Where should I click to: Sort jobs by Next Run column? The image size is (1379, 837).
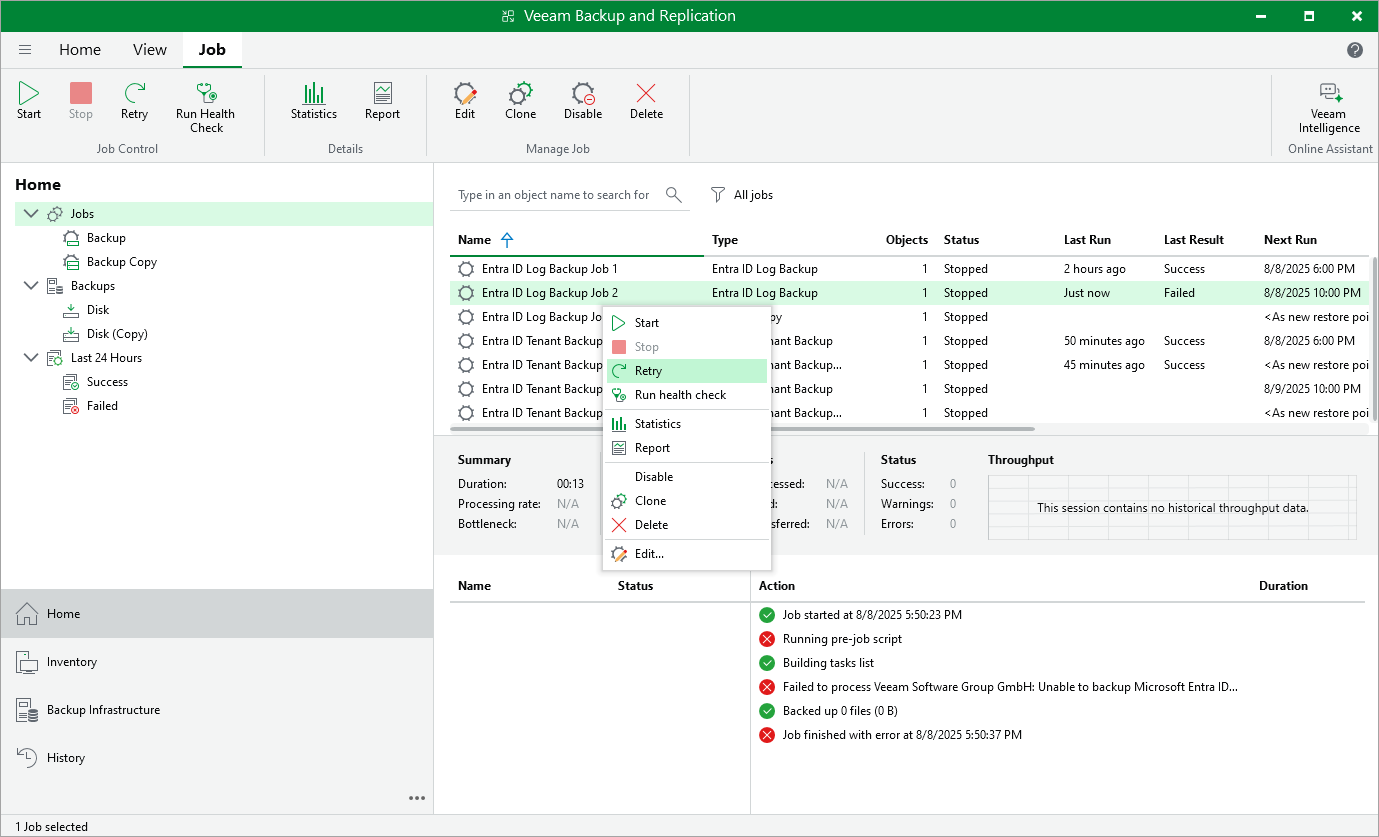pyautogui.click(x=1290, y=240)
